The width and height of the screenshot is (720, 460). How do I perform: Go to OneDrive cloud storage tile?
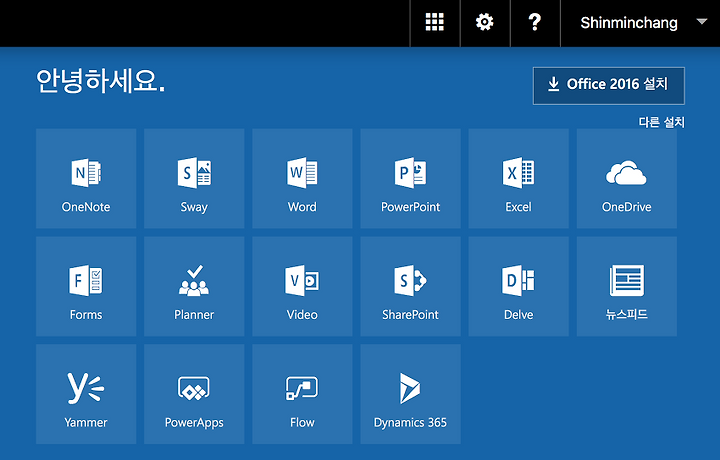pos(627,178)
